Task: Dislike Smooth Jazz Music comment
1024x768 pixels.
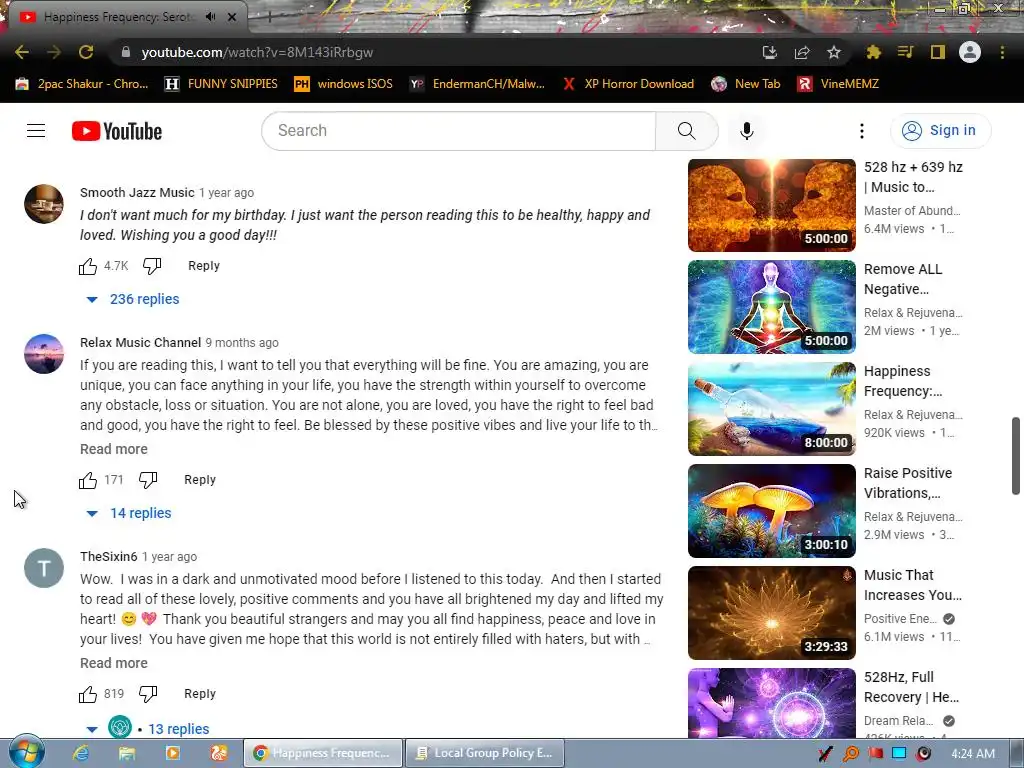Action: point(152,266)
